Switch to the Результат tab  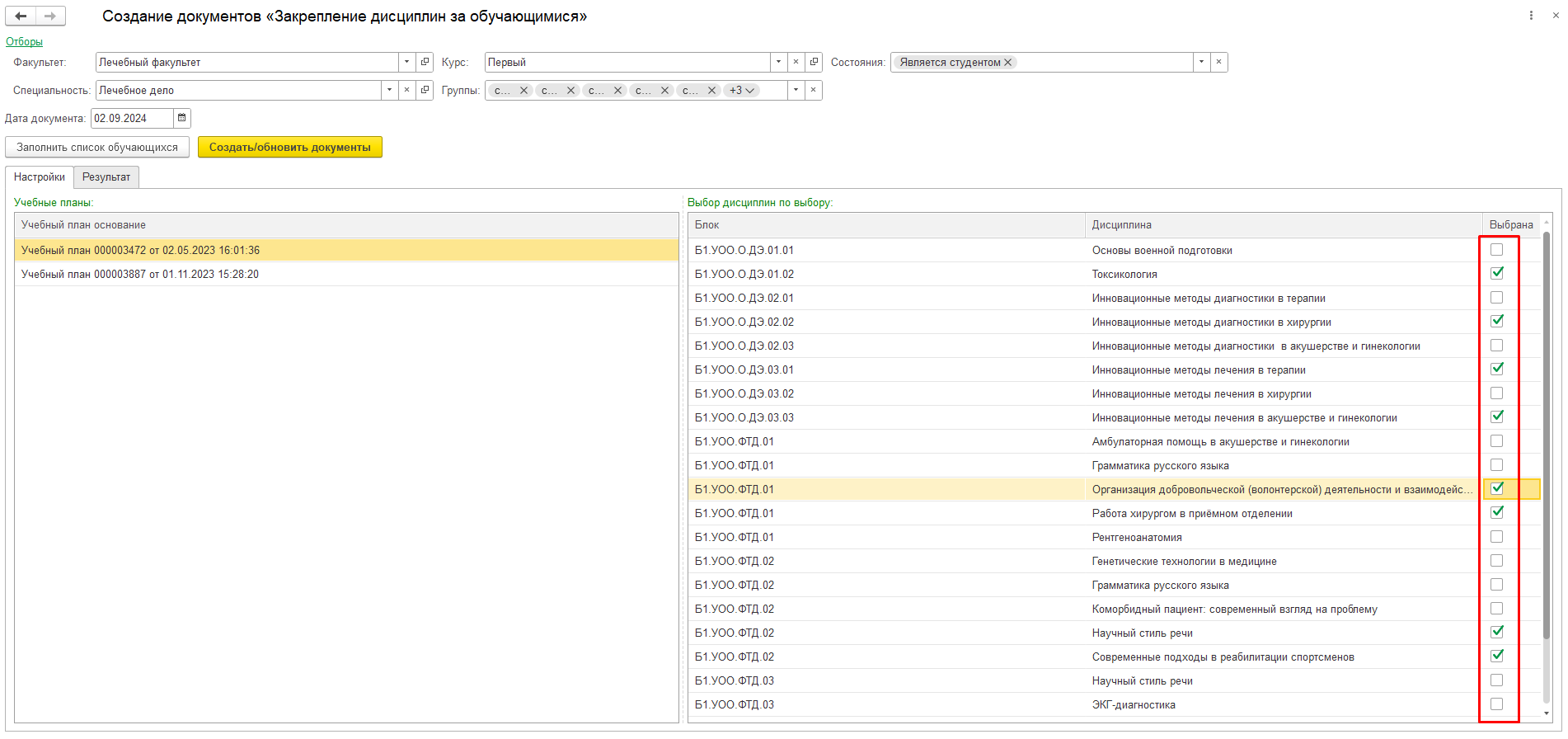(x=106, y=177)
